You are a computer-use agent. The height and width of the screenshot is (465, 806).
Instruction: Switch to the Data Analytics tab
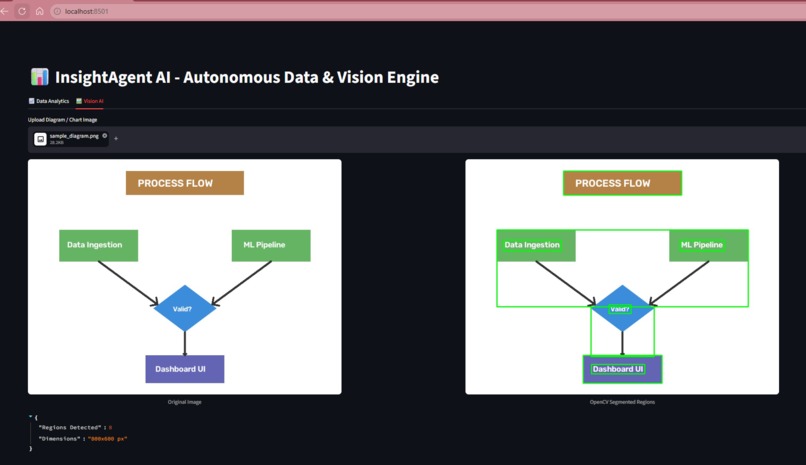[x=49, y=101]
